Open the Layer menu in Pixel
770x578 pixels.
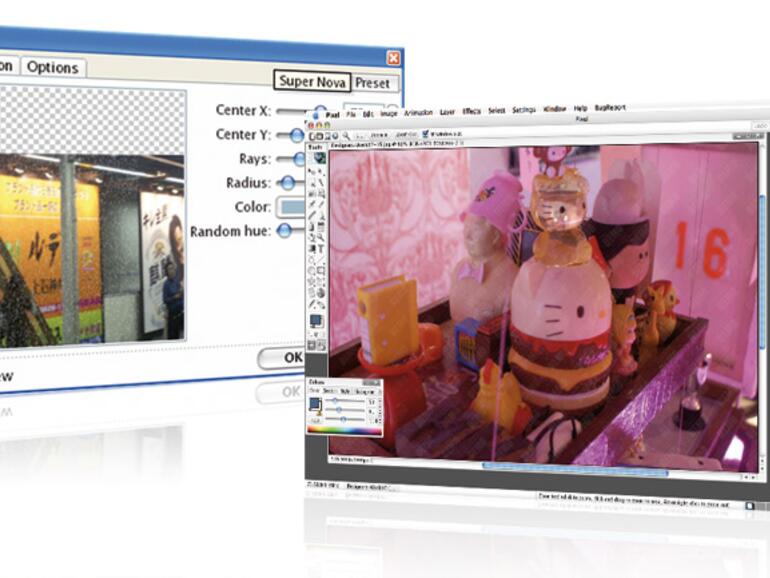click(x=447, y=112)
